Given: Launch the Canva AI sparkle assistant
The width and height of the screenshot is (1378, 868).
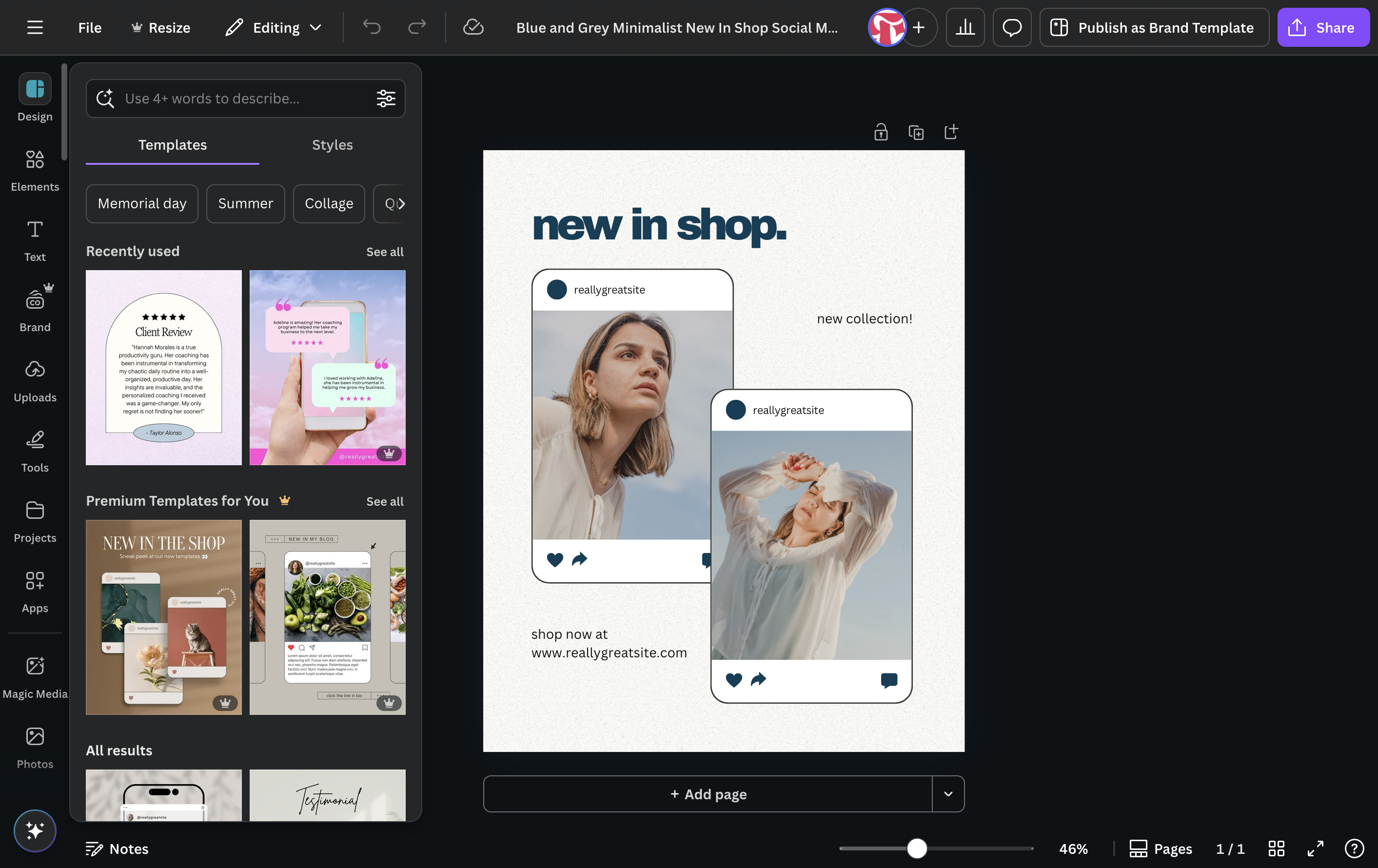Looking at the screenshot, I should (35, 830).
